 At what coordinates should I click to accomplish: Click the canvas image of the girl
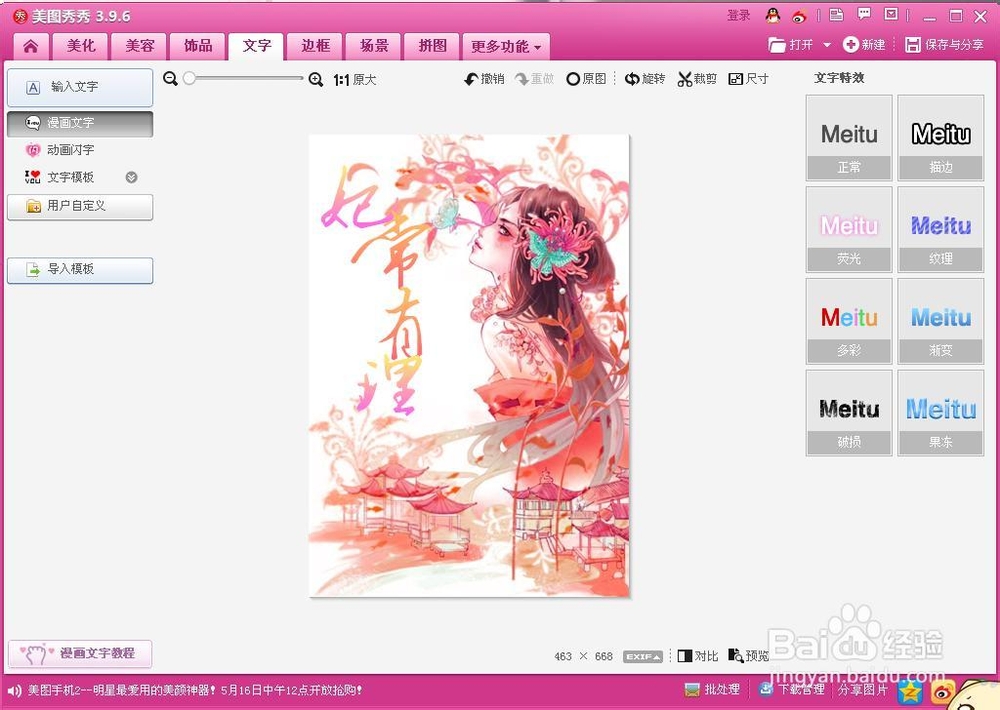pos(469,366)
